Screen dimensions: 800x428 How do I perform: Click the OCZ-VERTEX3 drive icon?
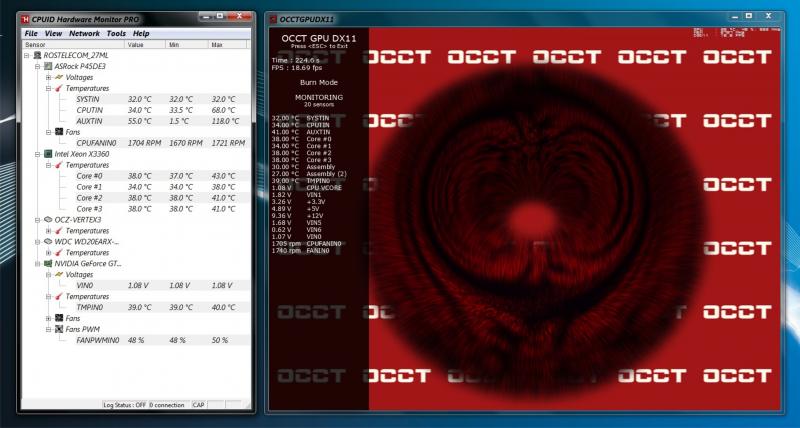point(48,220)
